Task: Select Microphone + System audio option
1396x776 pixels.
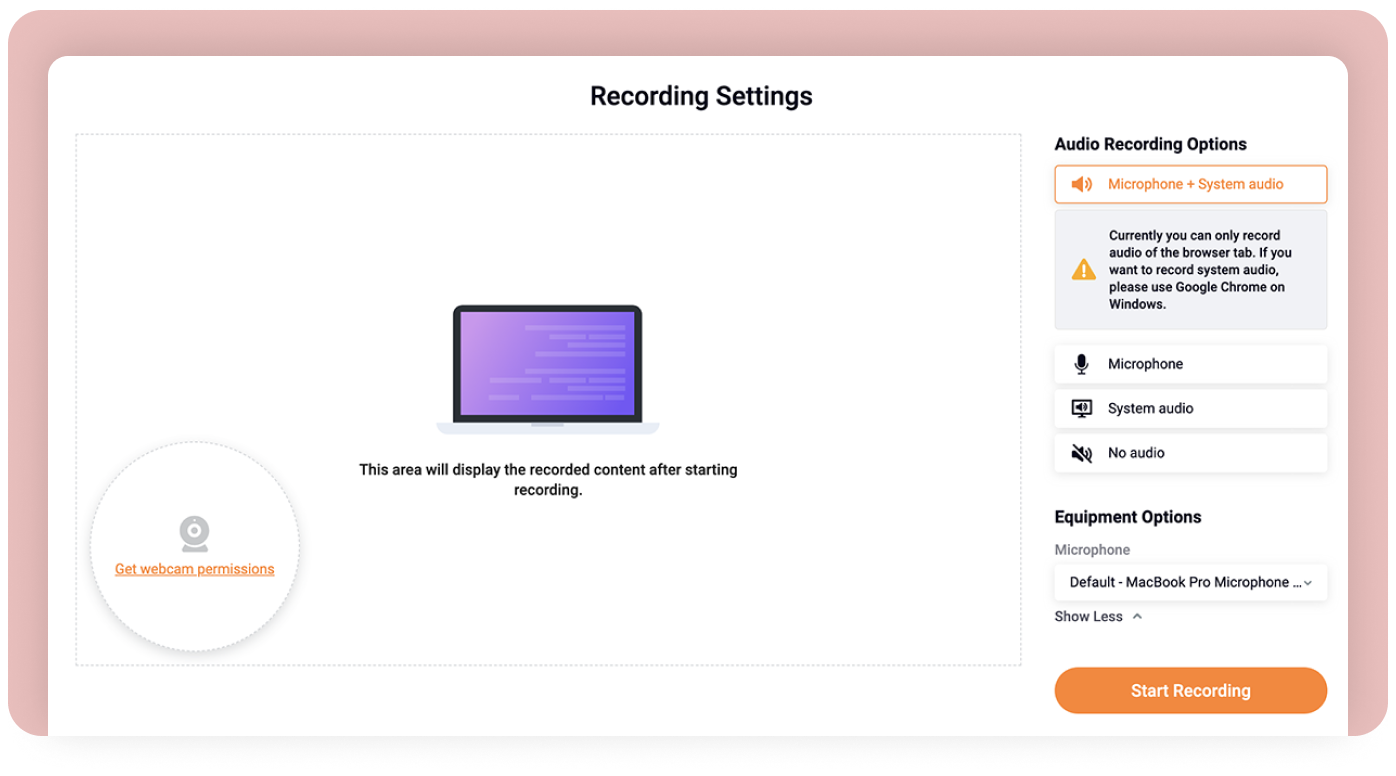Action: point(1190,184)
